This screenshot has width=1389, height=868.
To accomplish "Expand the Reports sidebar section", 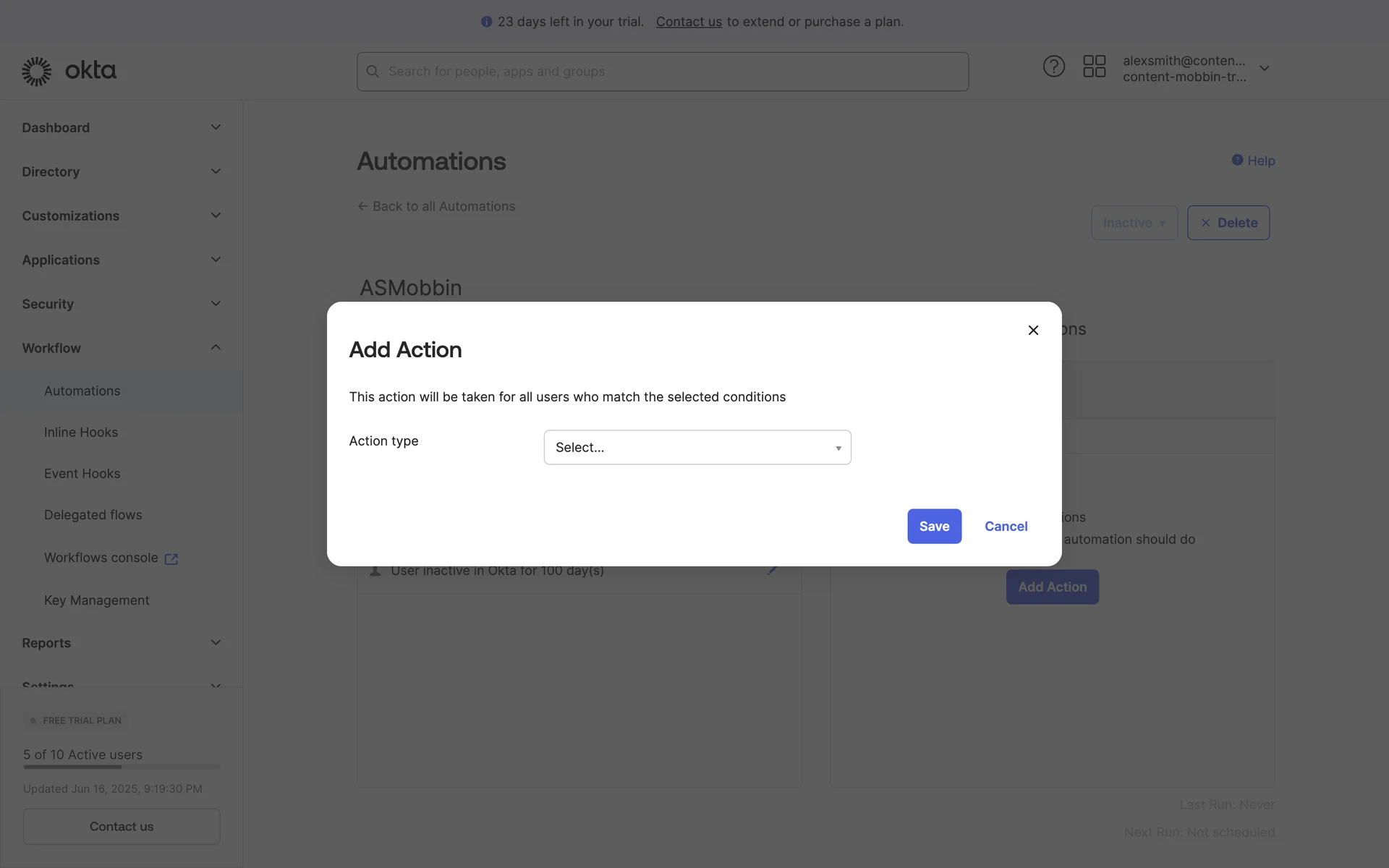I will point(216,643).
